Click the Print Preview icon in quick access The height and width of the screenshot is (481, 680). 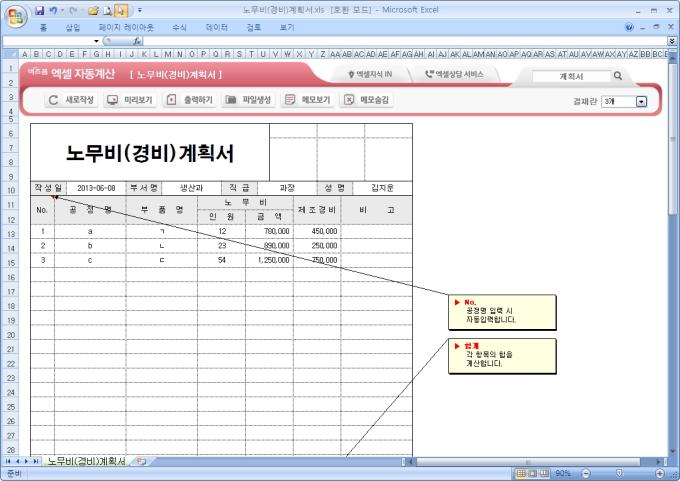[107, 10]
